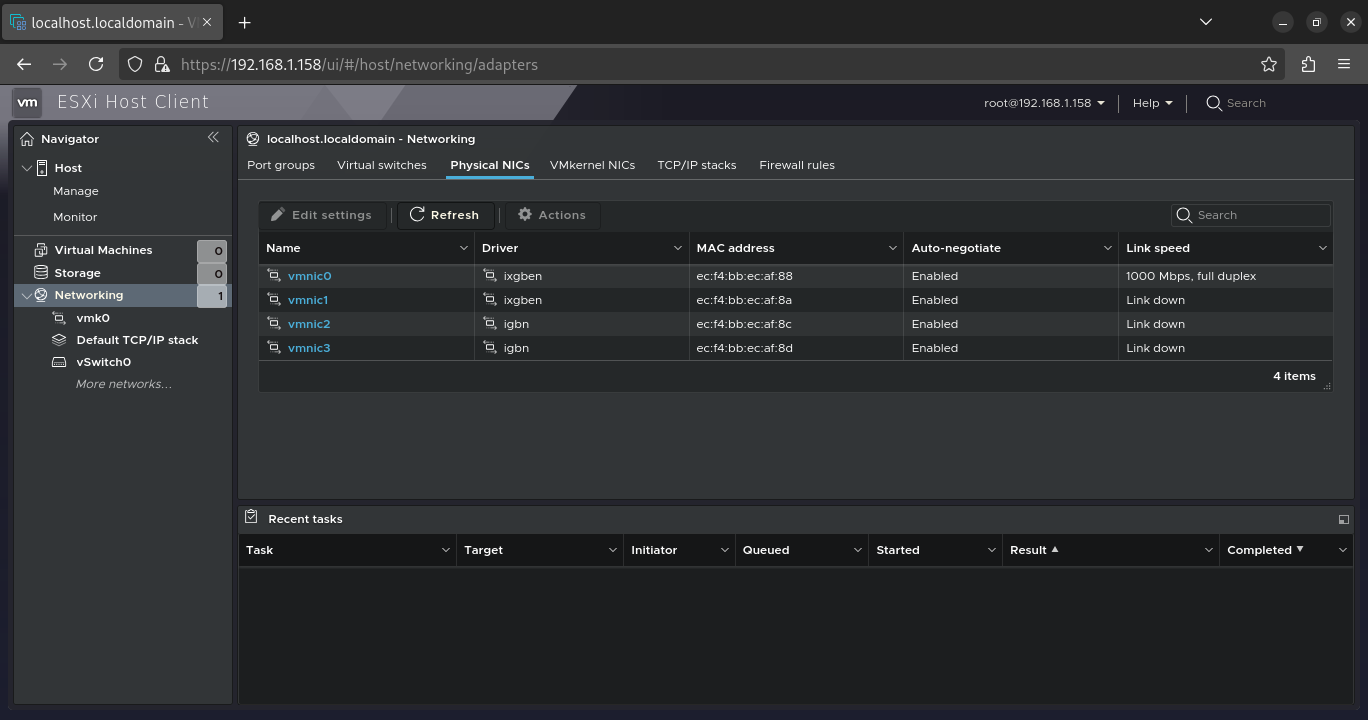Image resolution: width=1368 pixels, height=720 pixels.
Task: Click the VMware vm logo
Action: click(x=27, y=102)
